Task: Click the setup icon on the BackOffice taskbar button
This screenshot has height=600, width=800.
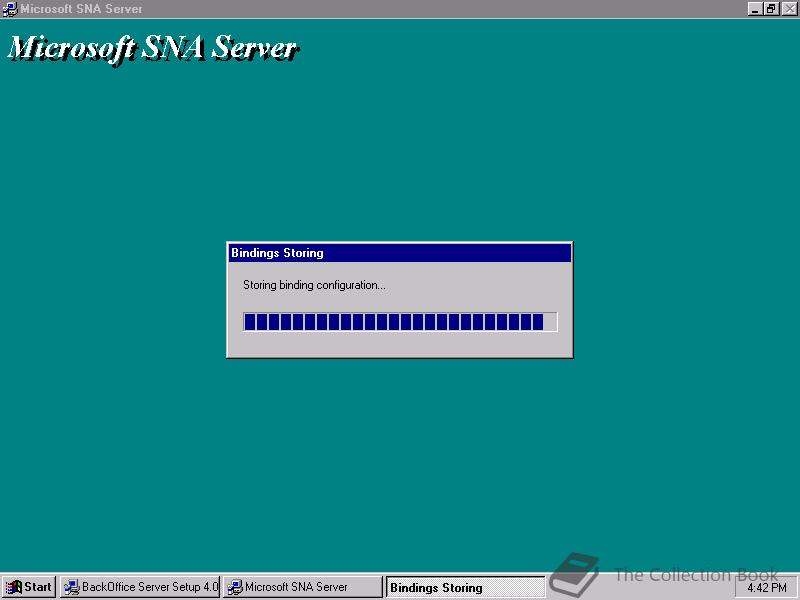Action: (x=71, y=587)
